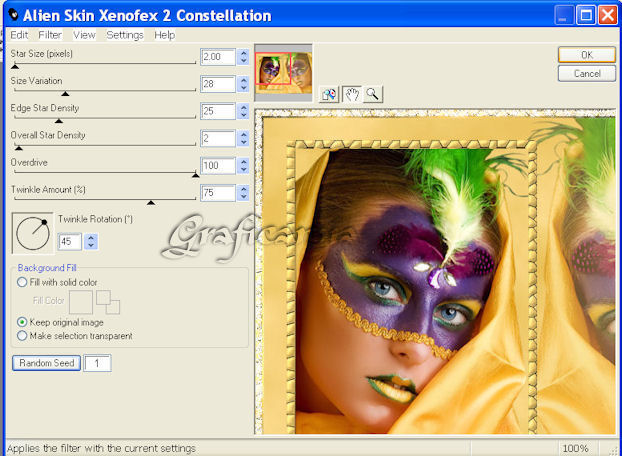Screen dimensions: 622x456
Task: Decrease Twinkle Rotation with down arrow
Action: click(x=91, y=245)
